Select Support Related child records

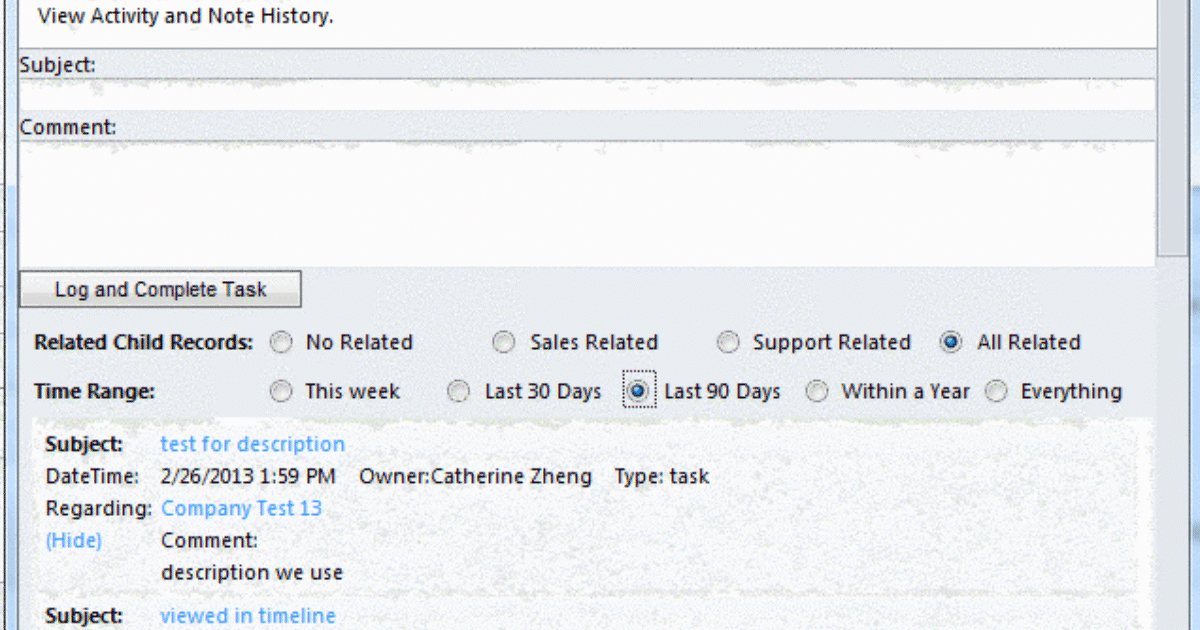pyautogui.click(x=729, y=342)
